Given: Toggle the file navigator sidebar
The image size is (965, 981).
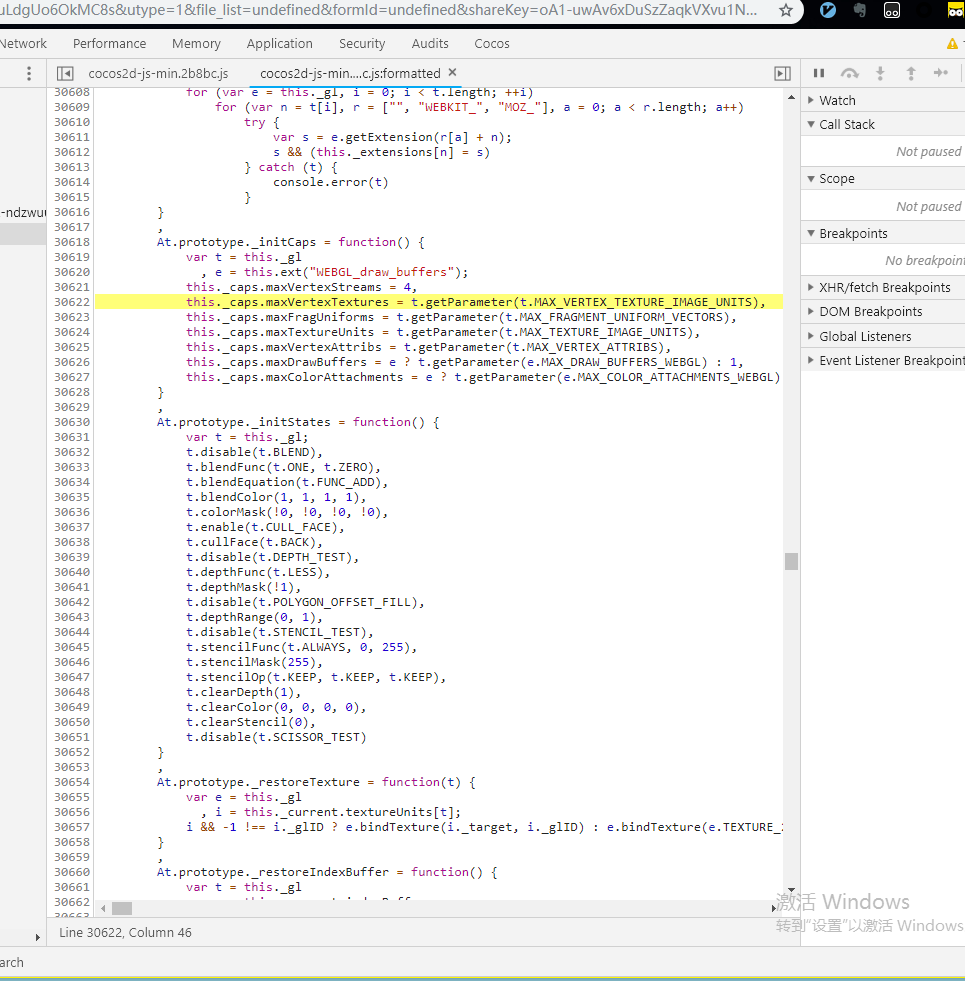Looking at the screenshot, I should pos(64,73).
